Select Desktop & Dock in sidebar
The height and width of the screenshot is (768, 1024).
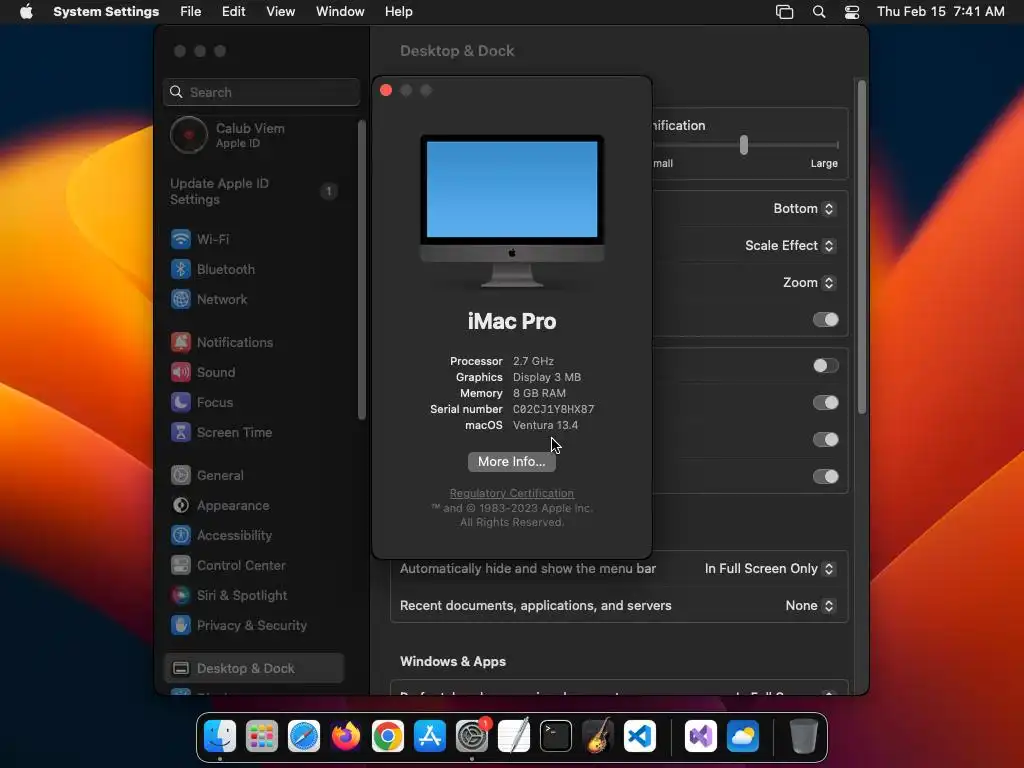pos(255,669)
